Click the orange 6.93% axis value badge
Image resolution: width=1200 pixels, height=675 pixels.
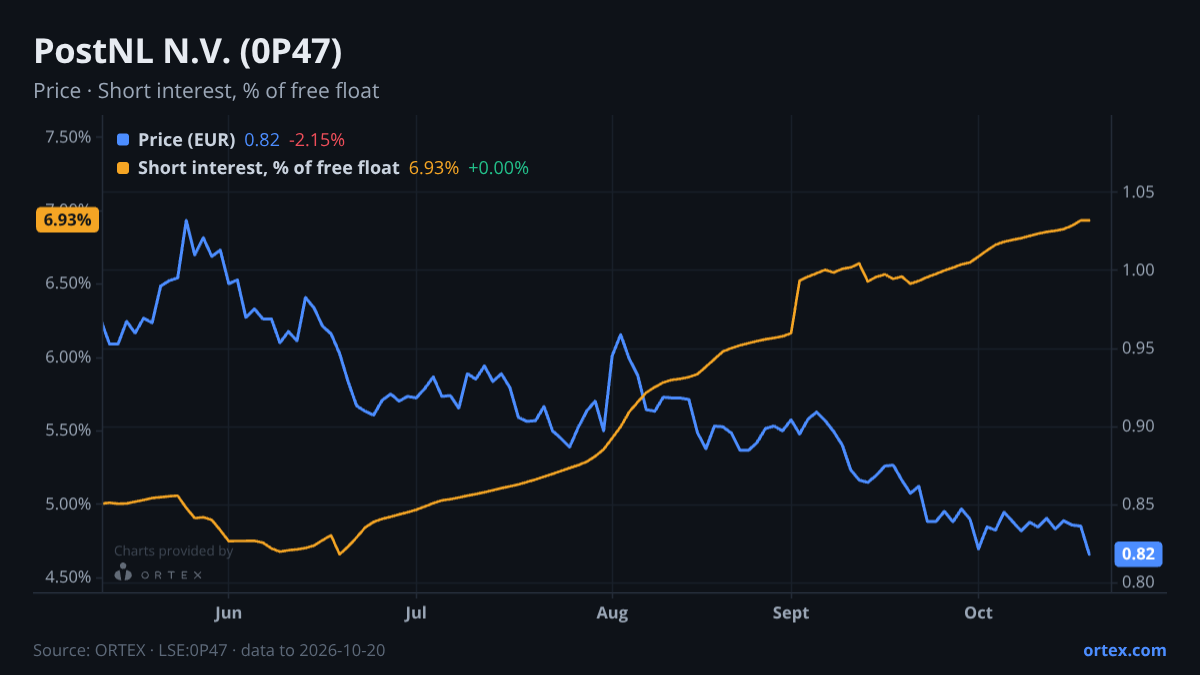click(x=67, y=219)
